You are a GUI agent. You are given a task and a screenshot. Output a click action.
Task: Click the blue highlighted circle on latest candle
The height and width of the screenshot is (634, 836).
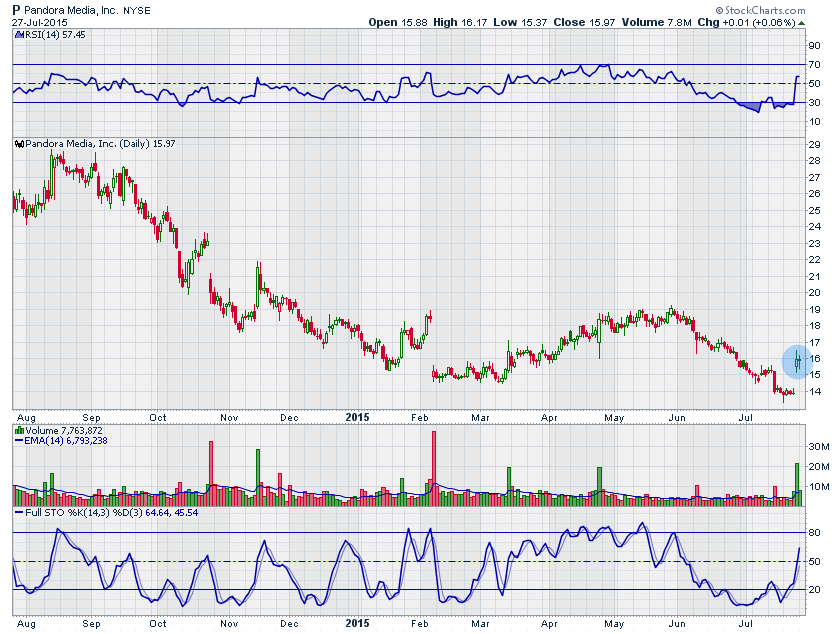pyautogui.click(x=798, y=359)
